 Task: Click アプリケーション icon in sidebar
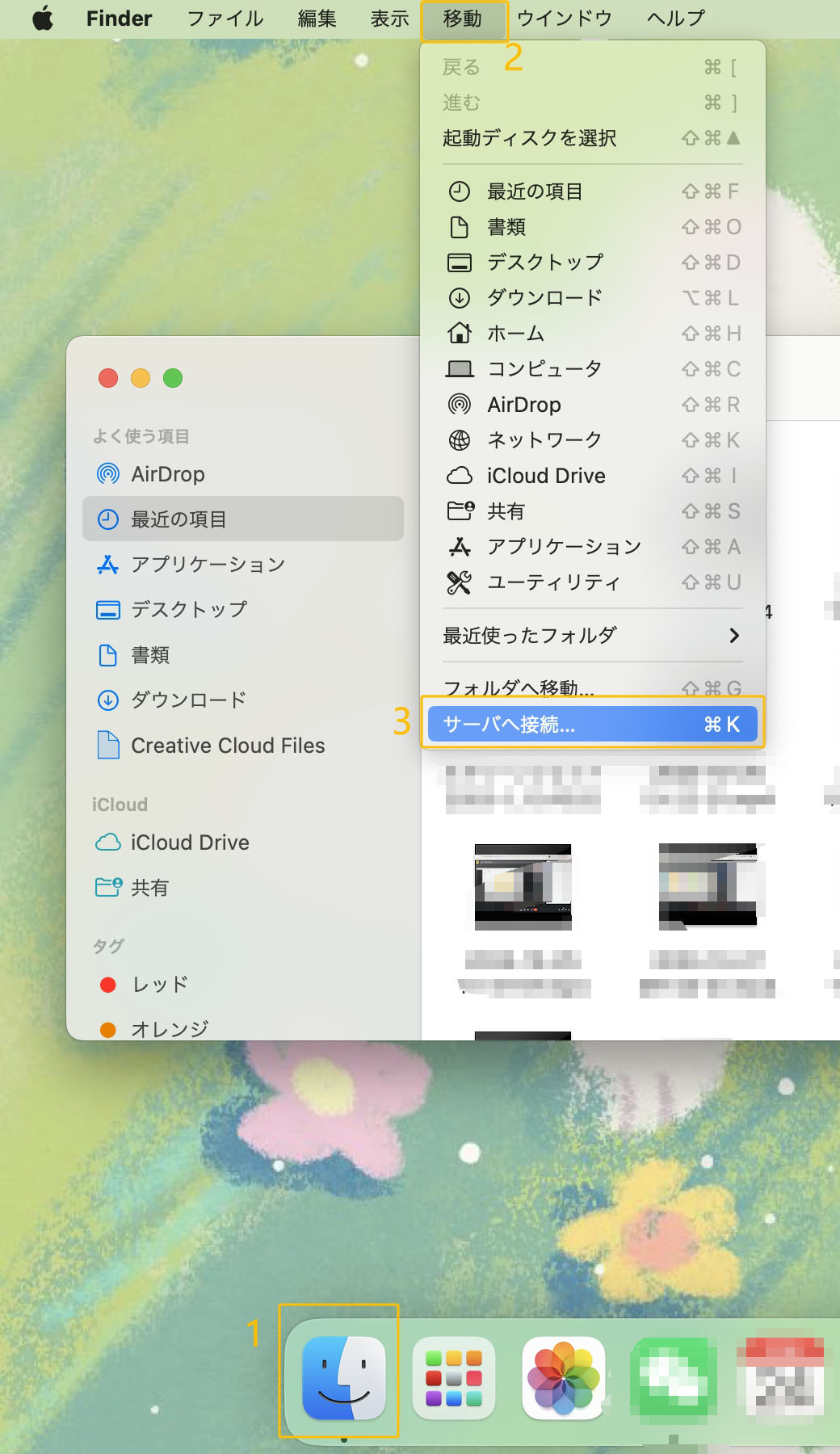tap(107, 565)
